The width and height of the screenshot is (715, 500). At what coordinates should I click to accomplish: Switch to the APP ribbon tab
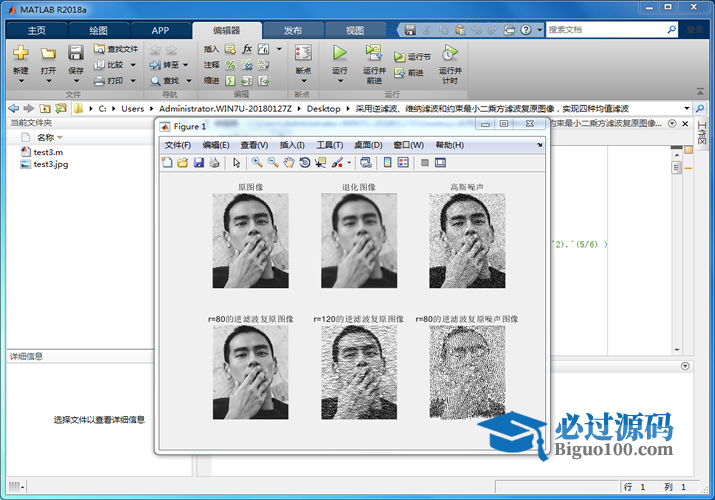[160, 30]
